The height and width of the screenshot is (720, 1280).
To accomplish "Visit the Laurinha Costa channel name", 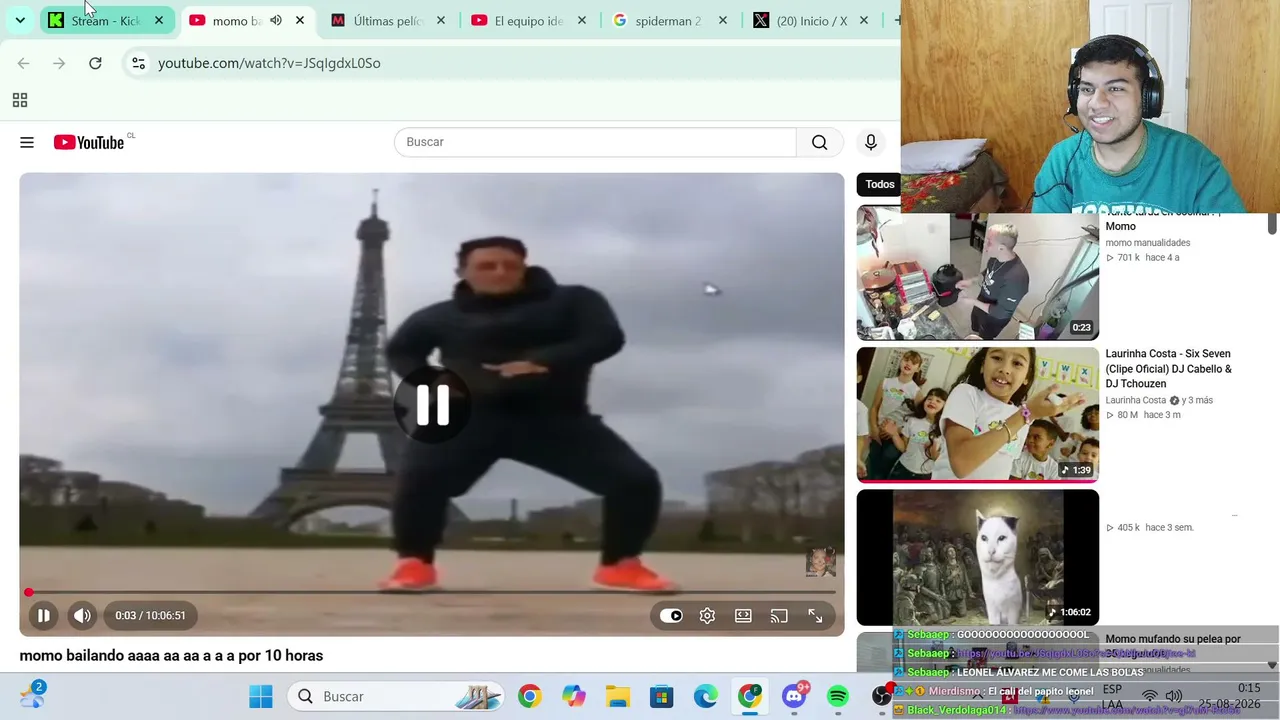I will click(x=1135, y=400).
